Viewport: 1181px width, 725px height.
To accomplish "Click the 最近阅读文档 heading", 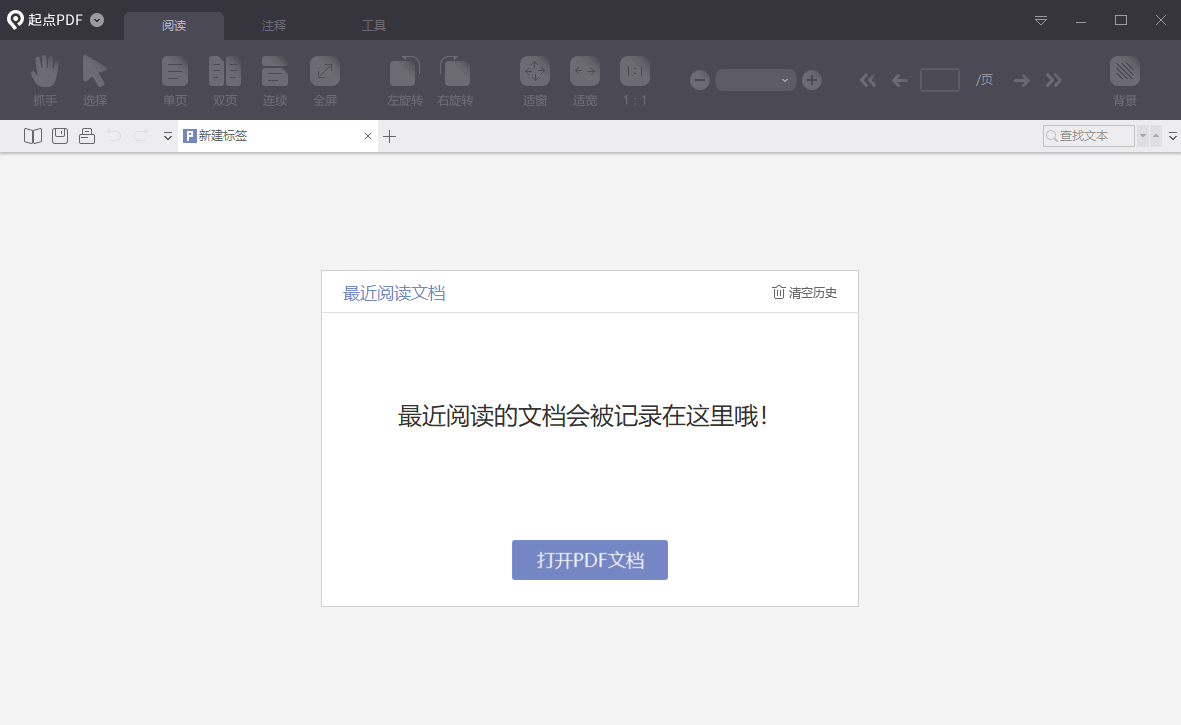I will [x=394, y=293].
